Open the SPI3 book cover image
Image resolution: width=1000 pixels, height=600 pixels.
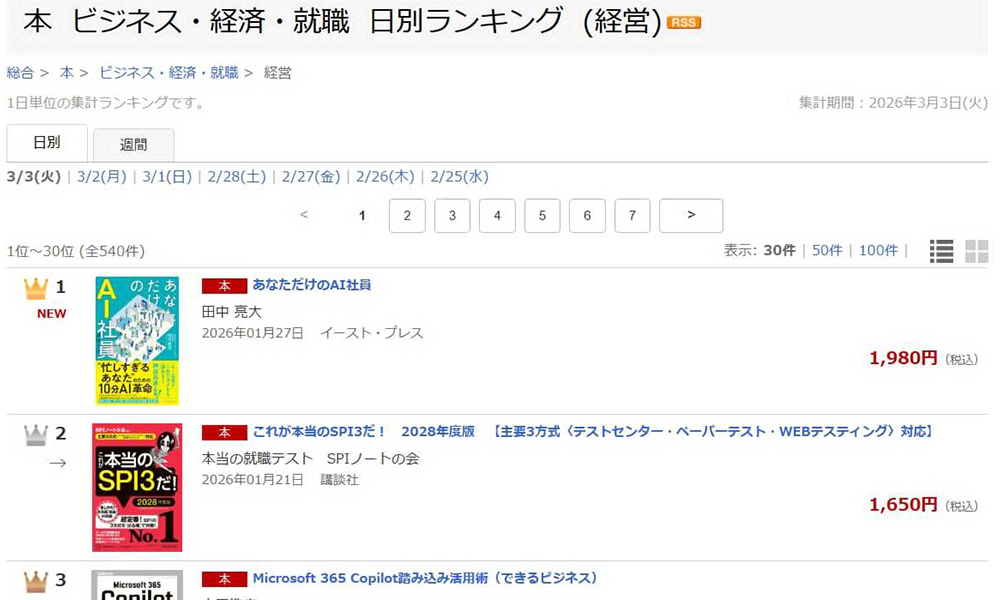click(137, 487)
